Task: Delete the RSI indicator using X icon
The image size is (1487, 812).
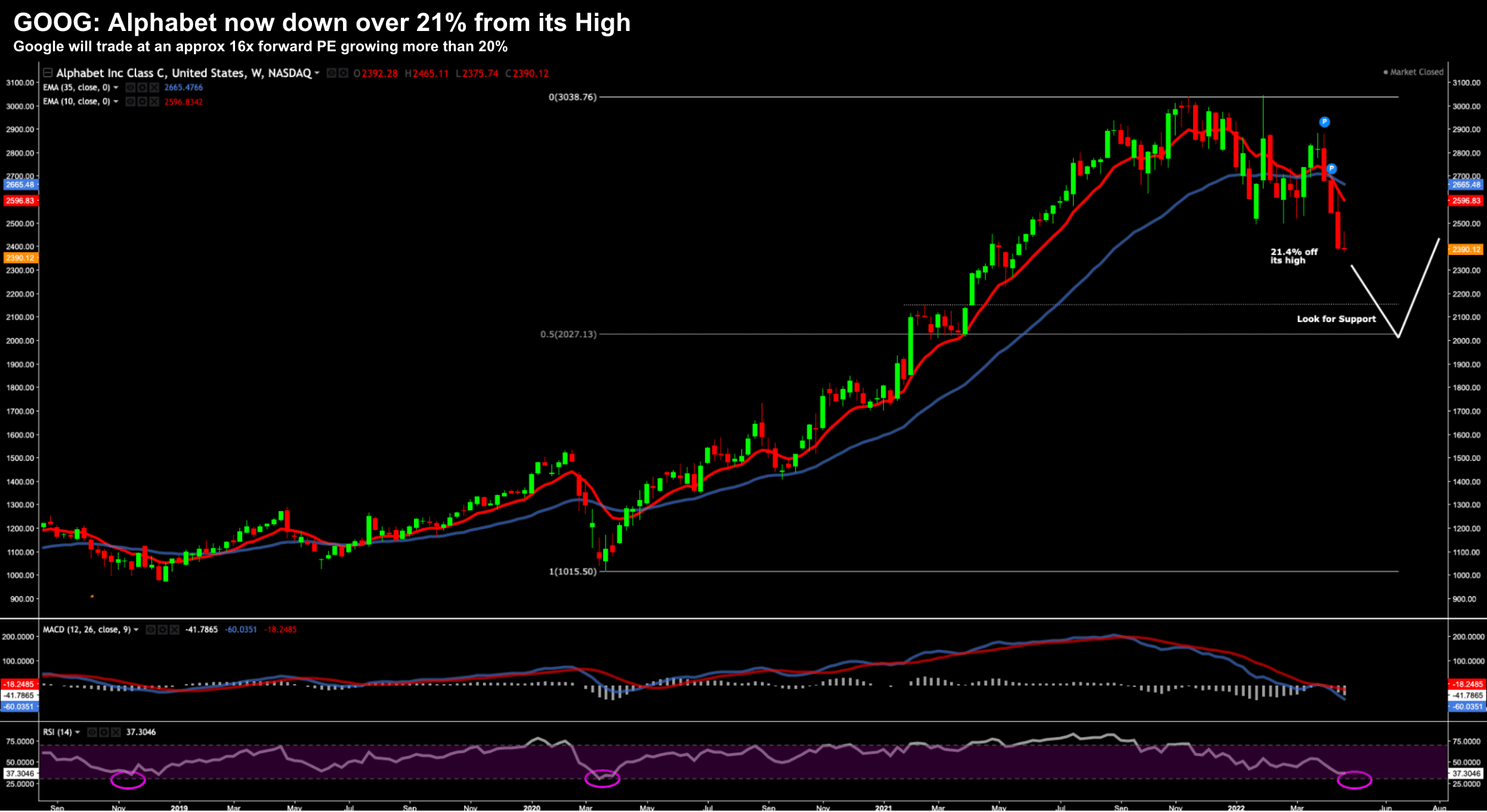Action: (x=116, y=732)
